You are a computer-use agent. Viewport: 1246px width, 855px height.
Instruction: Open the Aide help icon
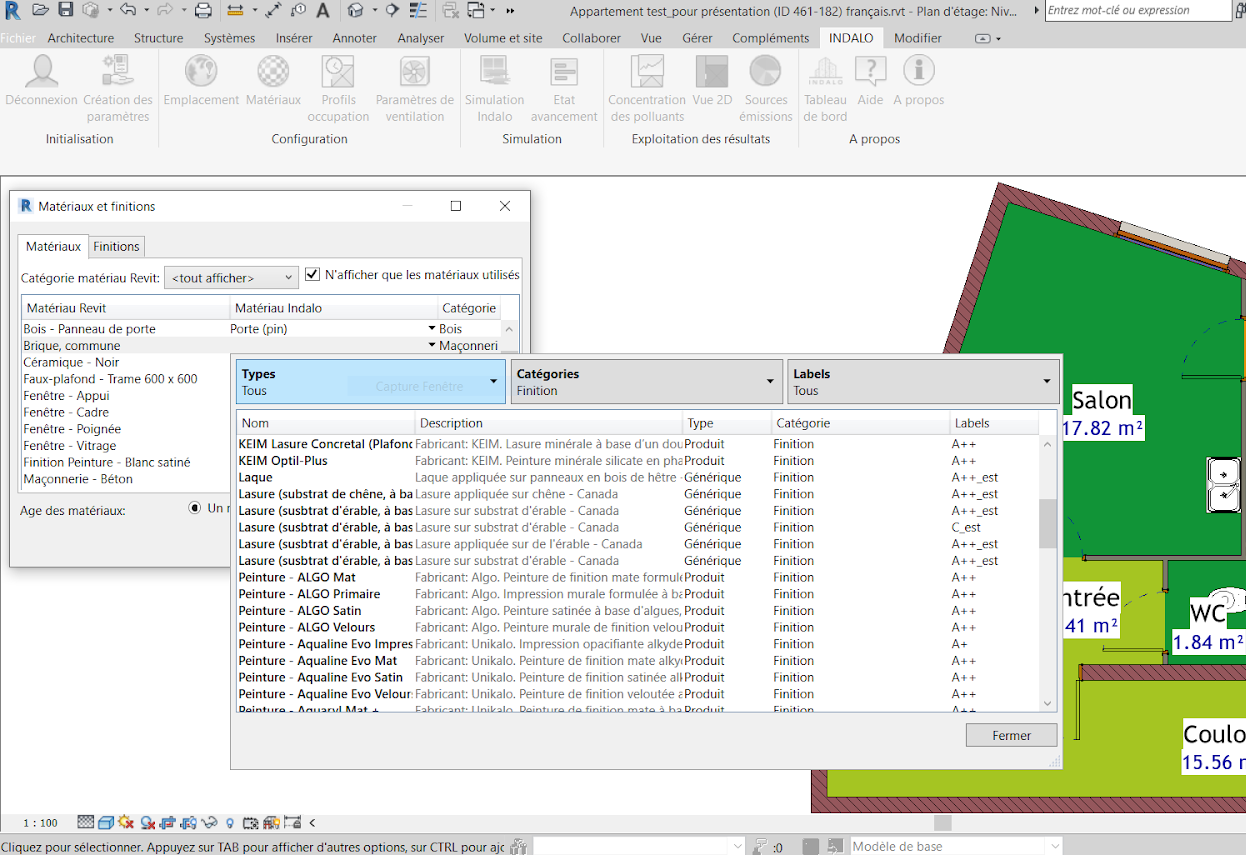coord(870,73)
